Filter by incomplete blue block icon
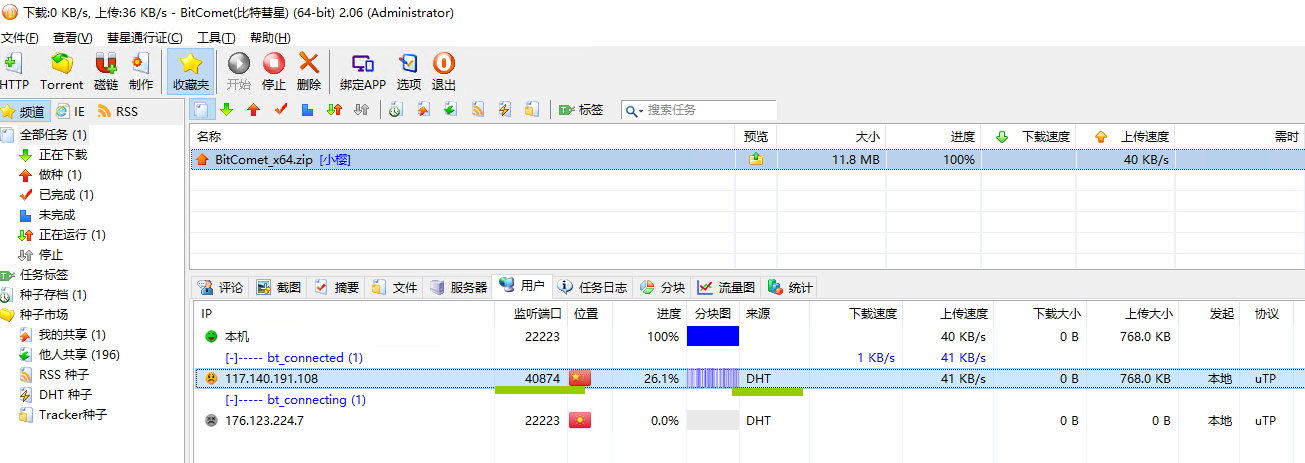The width and height of the screenshot is (1305, 463). tap(308, 109)
